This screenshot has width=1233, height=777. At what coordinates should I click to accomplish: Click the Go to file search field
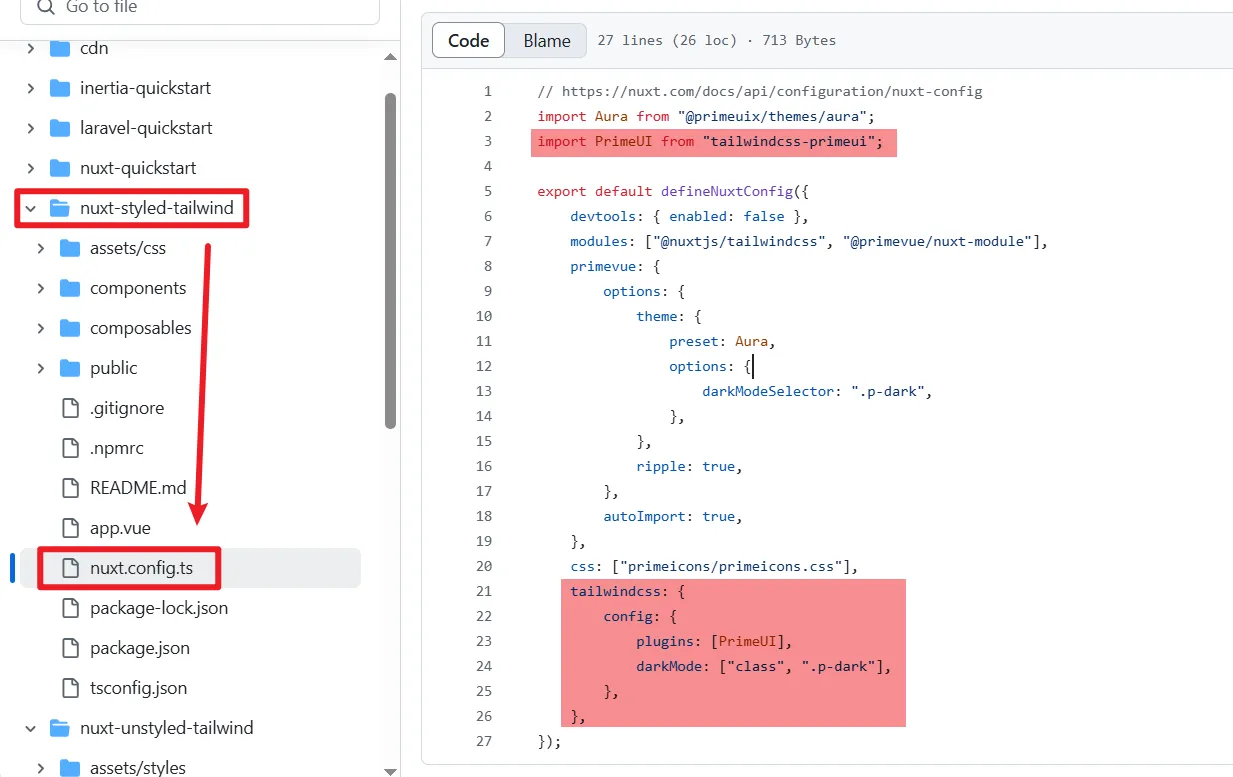pos(200,8)
